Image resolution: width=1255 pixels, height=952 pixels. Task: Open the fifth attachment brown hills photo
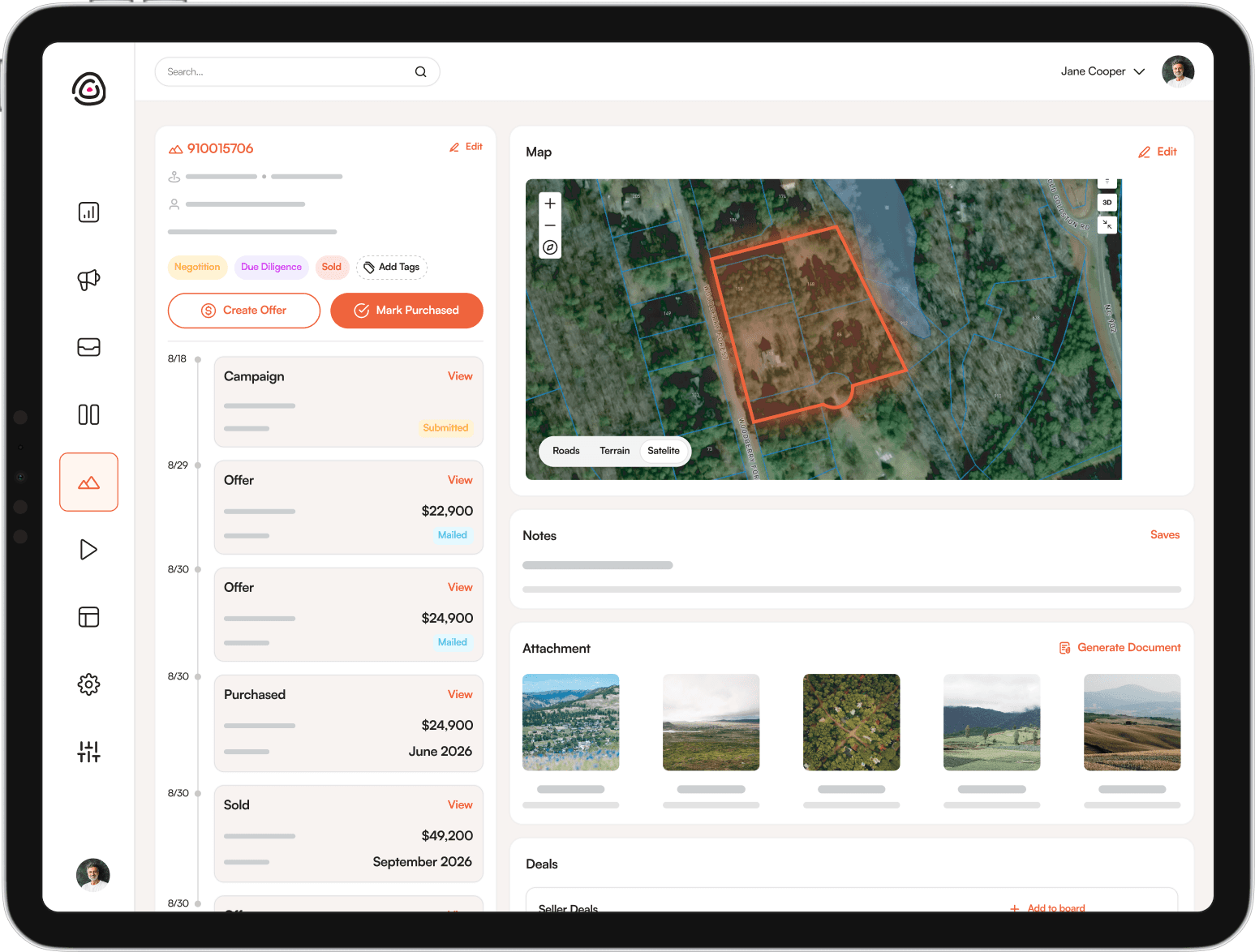[x=1133, y=723]
